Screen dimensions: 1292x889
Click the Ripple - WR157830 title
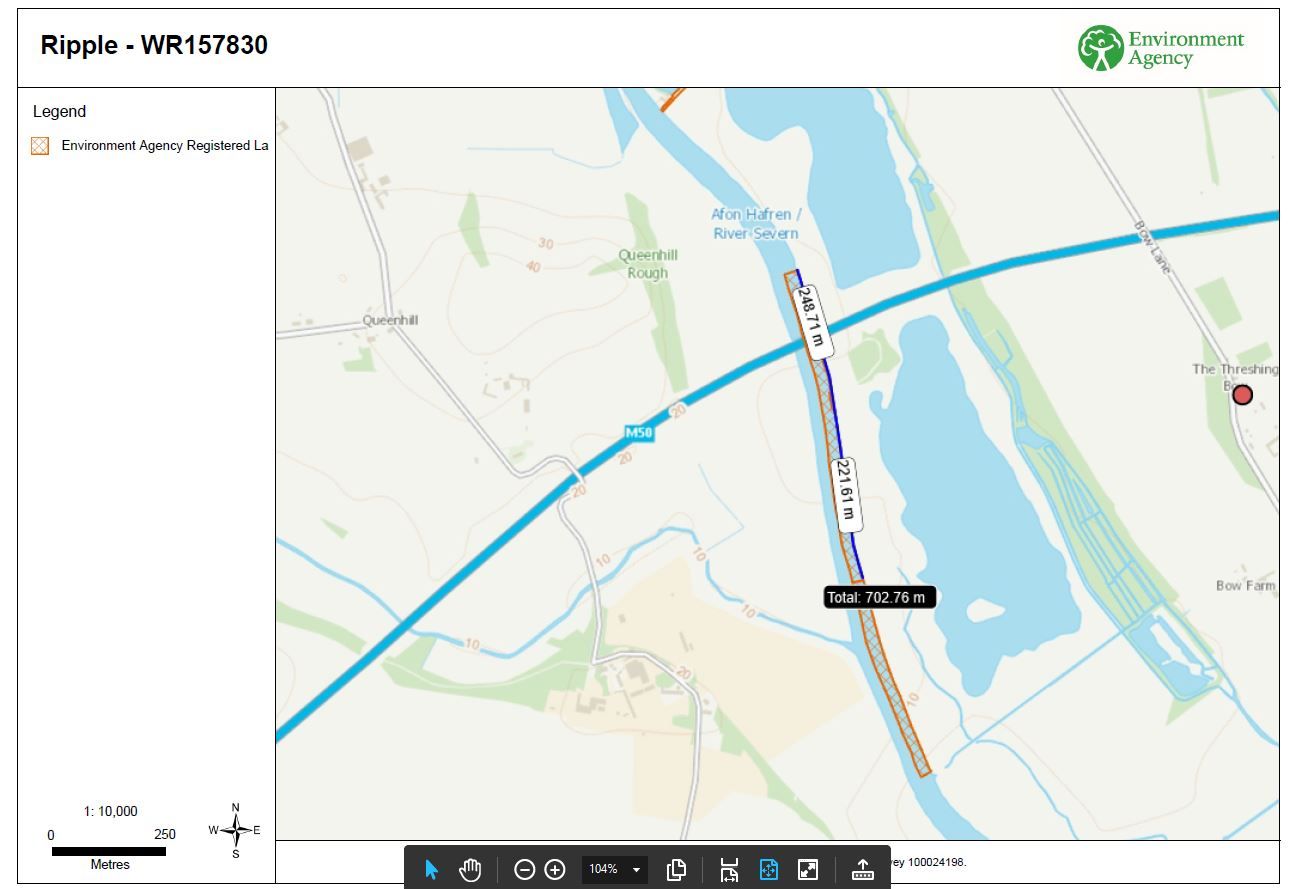tap(154, 46)
